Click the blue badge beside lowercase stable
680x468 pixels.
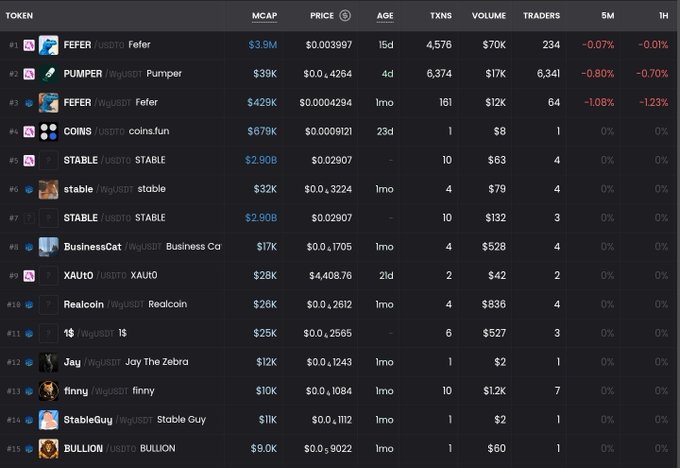click(29, 190)
